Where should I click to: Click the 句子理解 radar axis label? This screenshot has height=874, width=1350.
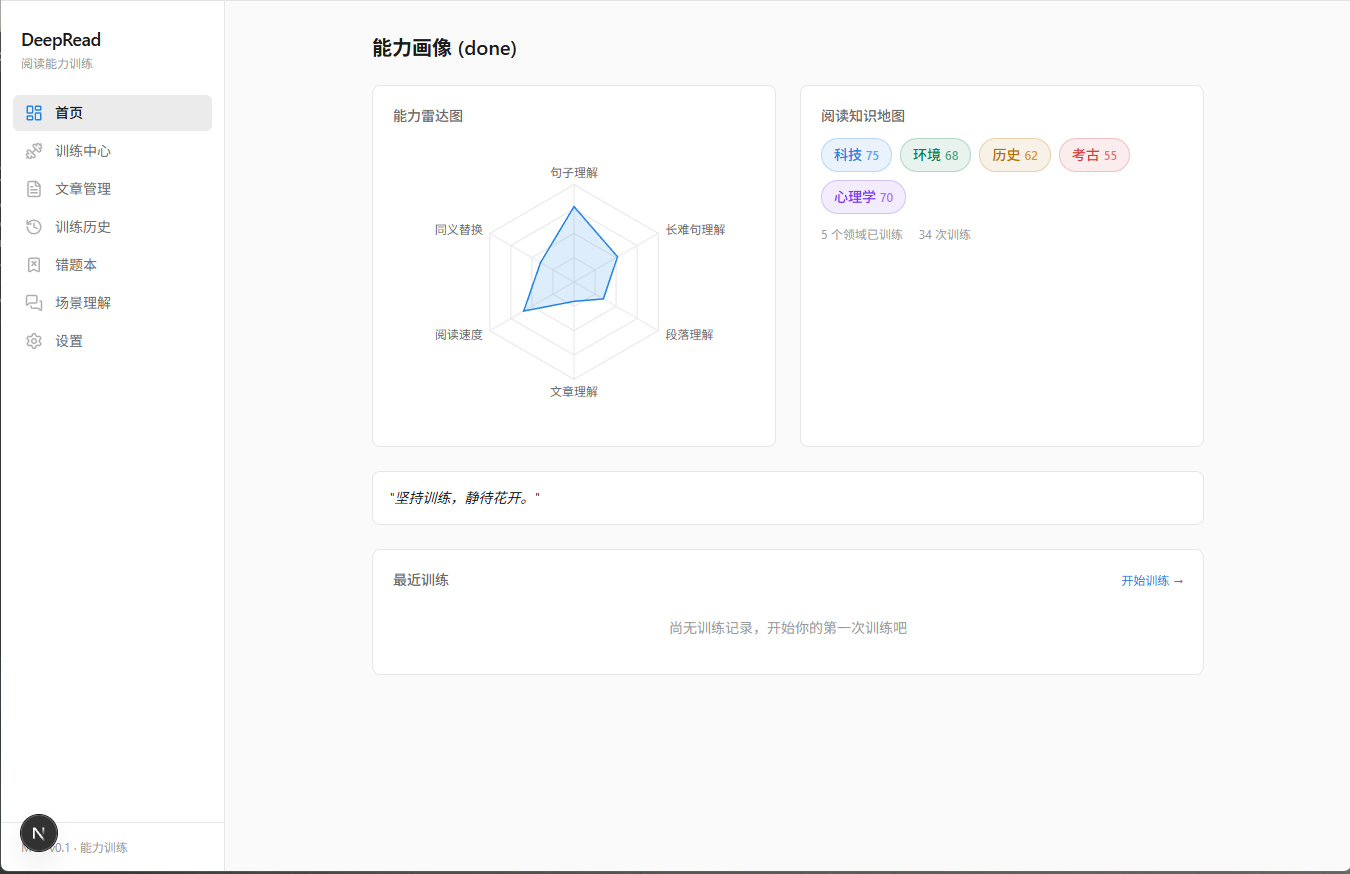(574, 172)
